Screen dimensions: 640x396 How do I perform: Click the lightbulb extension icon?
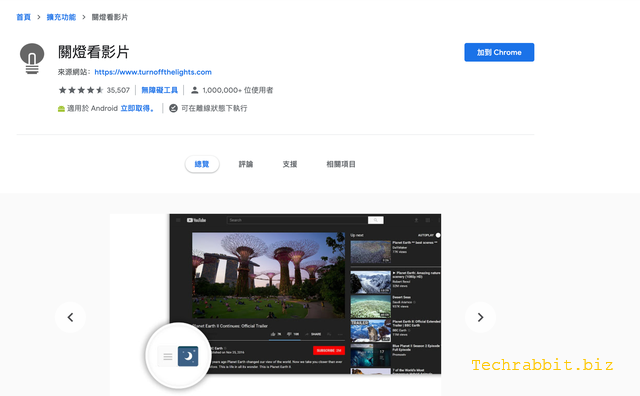click(32, 58)
